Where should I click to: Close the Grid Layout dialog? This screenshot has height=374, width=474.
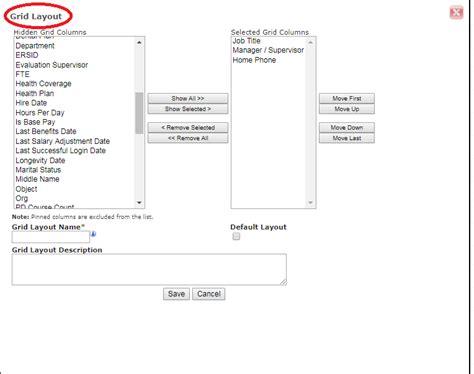456,13
